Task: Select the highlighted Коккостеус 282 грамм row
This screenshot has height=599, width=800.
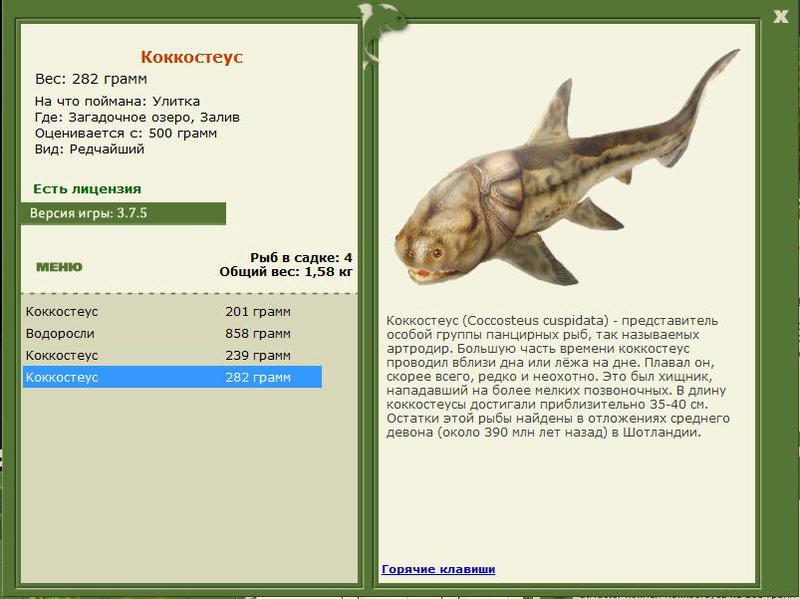Action: [172, 377]
